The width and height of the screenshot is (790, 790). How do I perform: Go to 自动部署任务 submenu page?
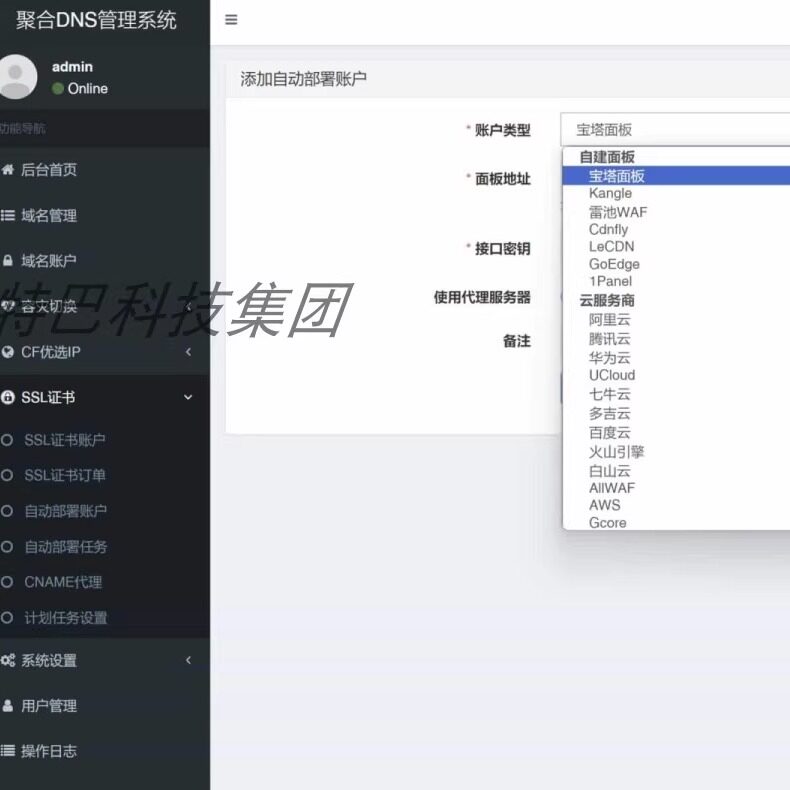coord(65,547)
